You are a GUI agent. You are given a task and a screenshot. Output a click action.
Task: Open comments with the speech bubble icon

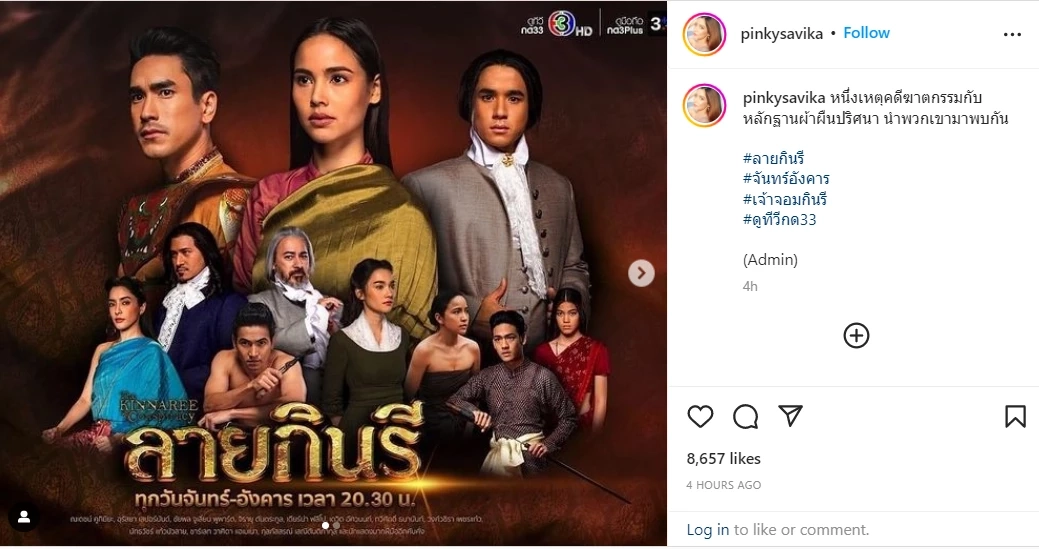[745, 417]
